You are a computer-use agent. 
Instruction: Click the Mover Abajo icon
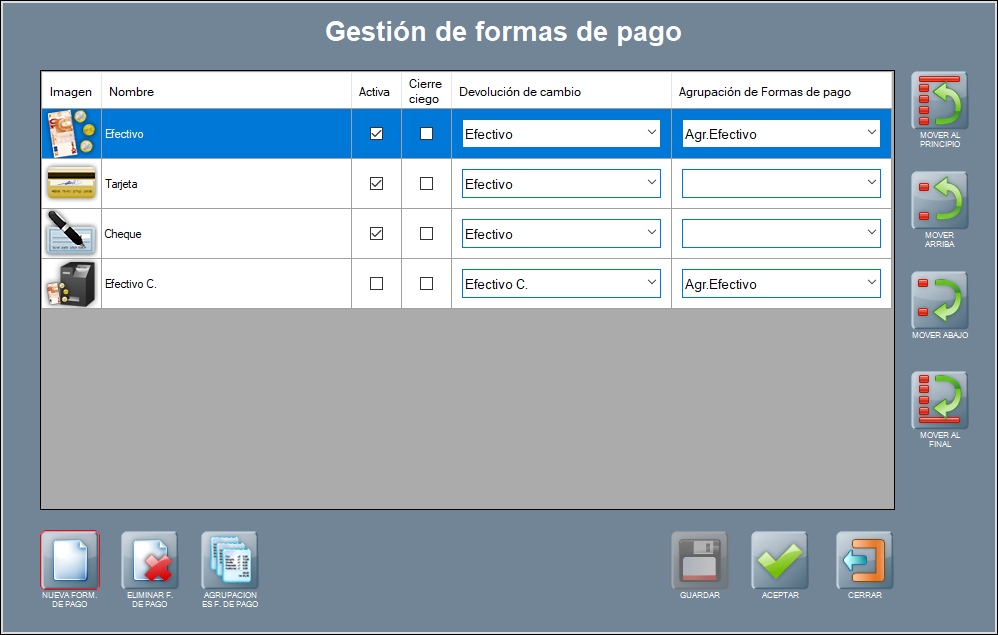(939, 301)
